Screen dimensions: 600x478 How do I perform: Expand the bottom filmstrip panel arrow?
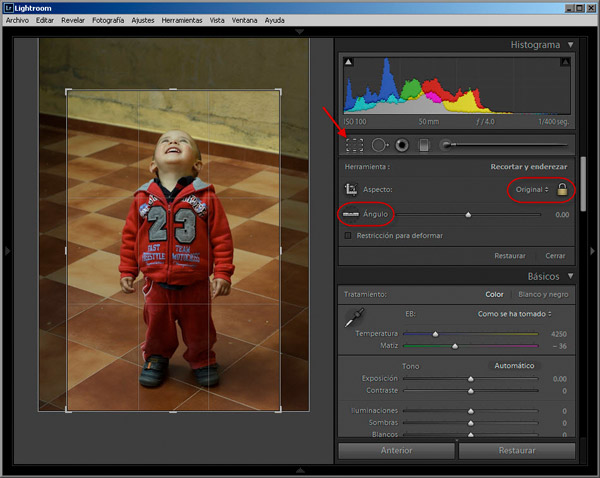point(300,470)
